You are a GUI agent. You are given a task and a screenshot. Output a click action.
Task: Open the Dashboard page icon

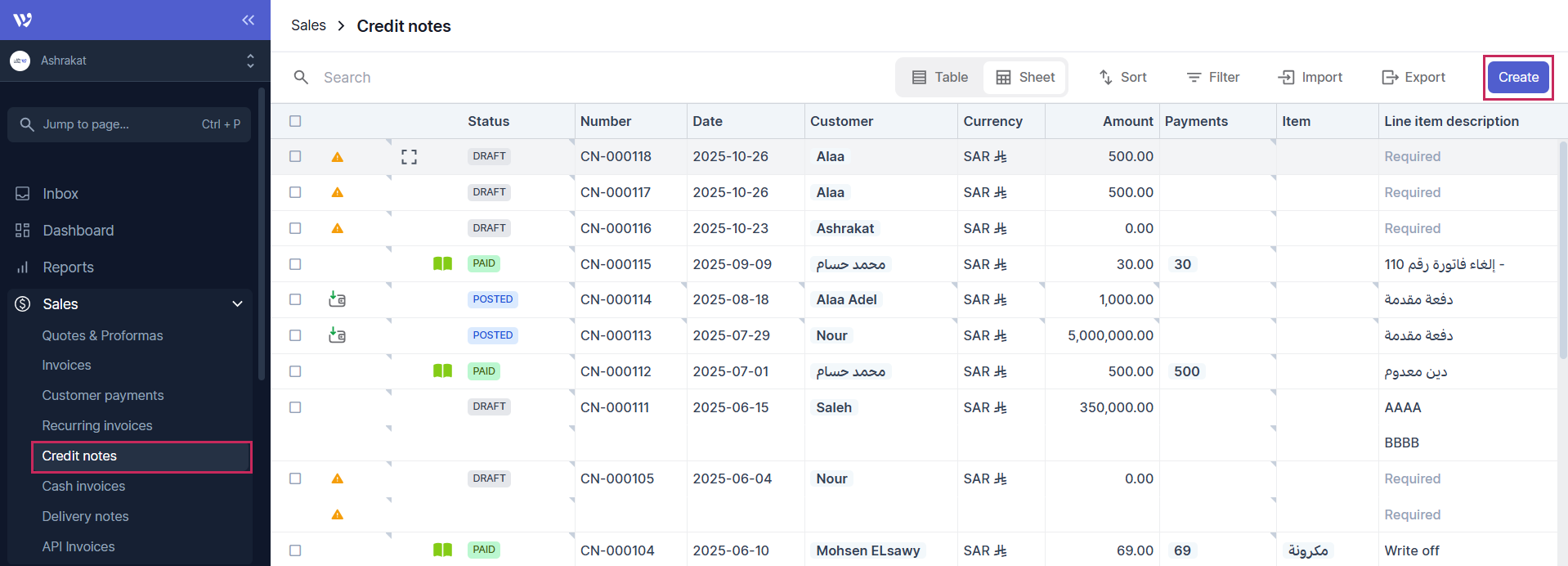(23, 231)
